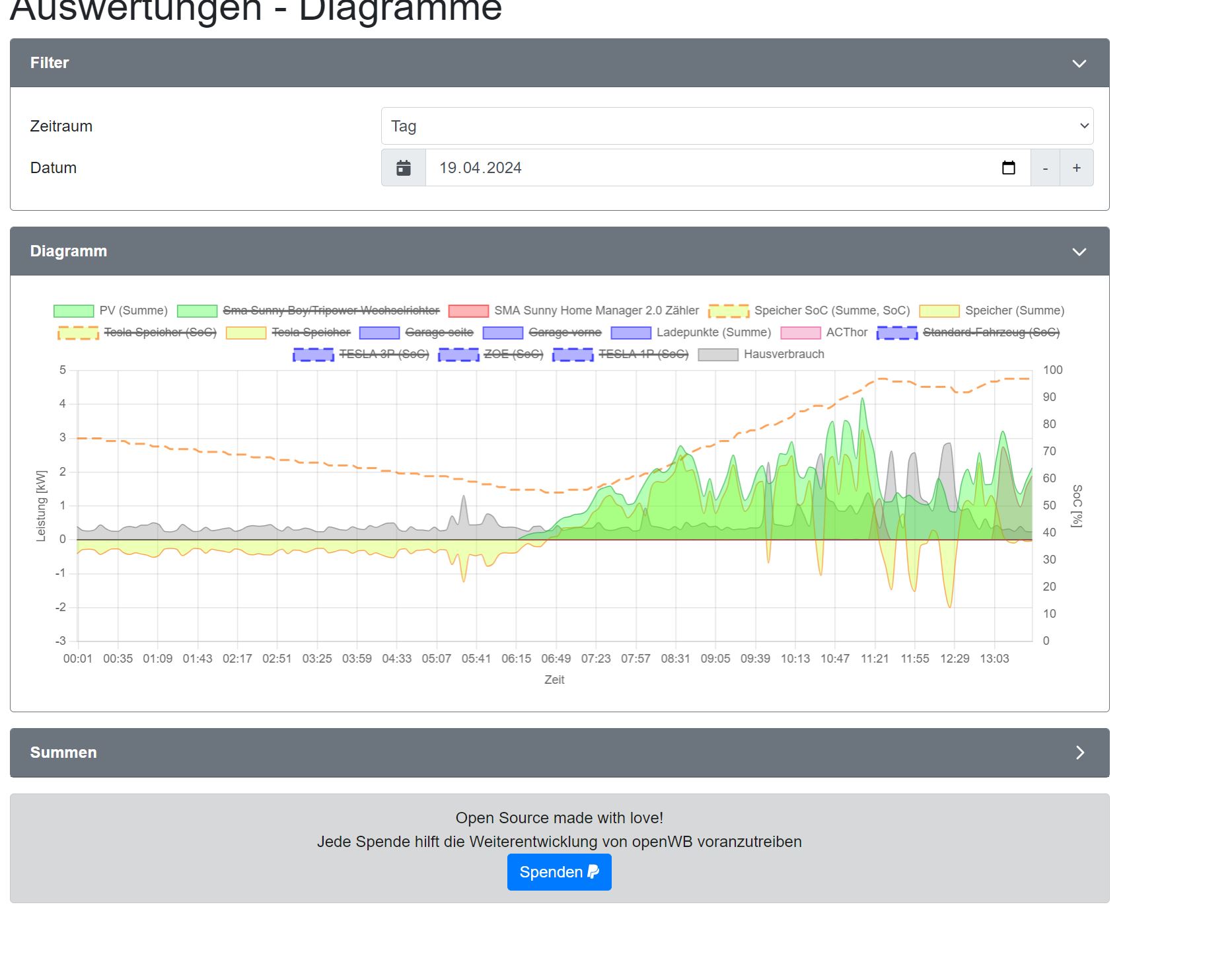Click the Spenden PayPal button
This screenshot has height=958, width=1232.
point(559,872)
